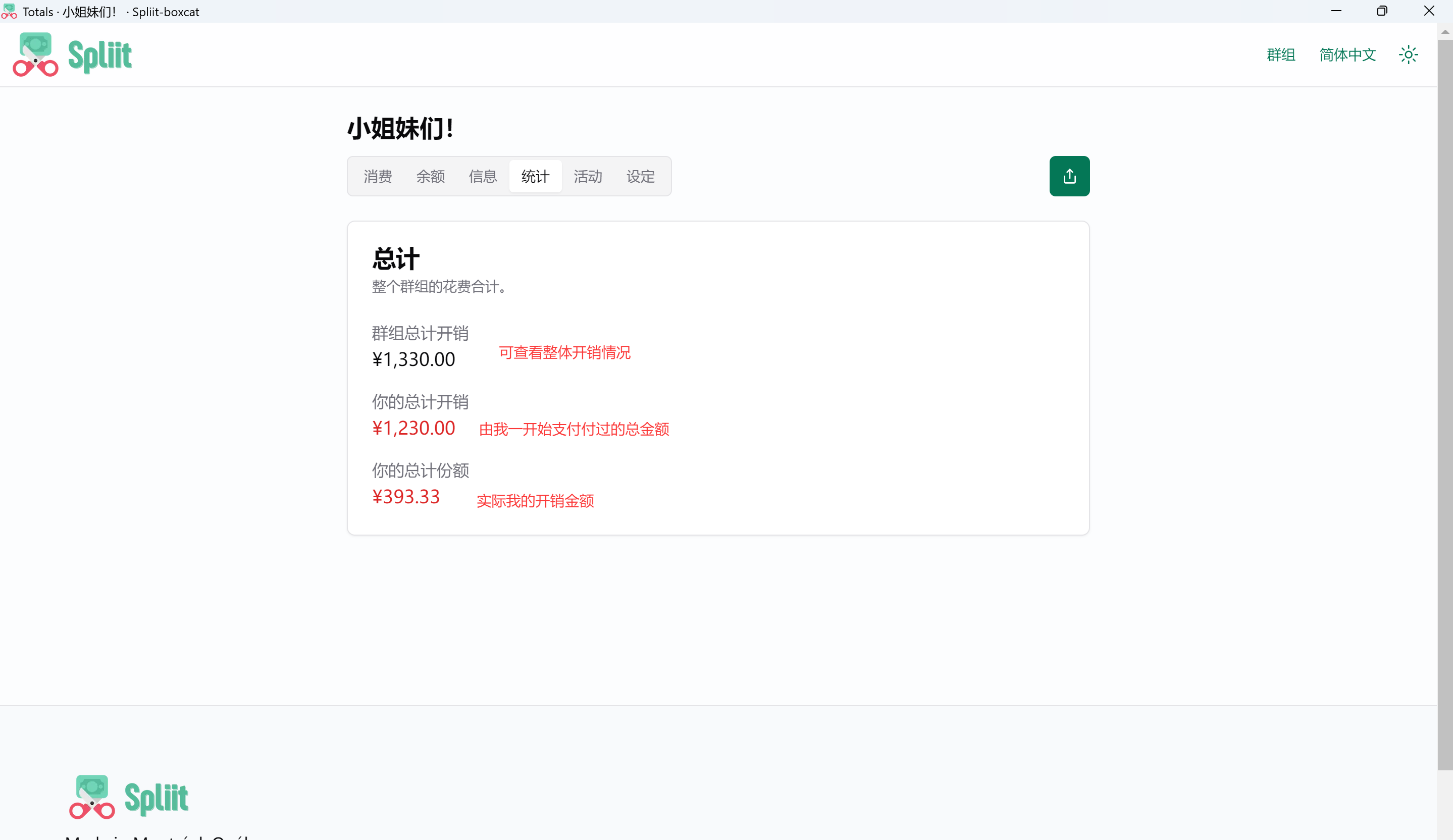Click the 你的总计份额 label
1453x840 pixels.
[x=421, y=470]
